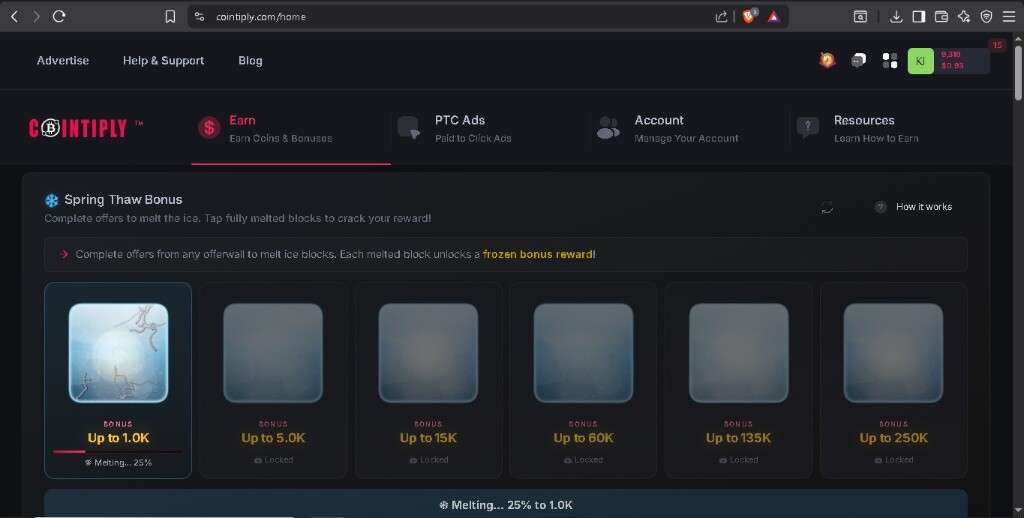The height and width of the screenshot is (518, 1024).
Task: Toggle the browser sidebar panel
Action: [x=918, y=16]
